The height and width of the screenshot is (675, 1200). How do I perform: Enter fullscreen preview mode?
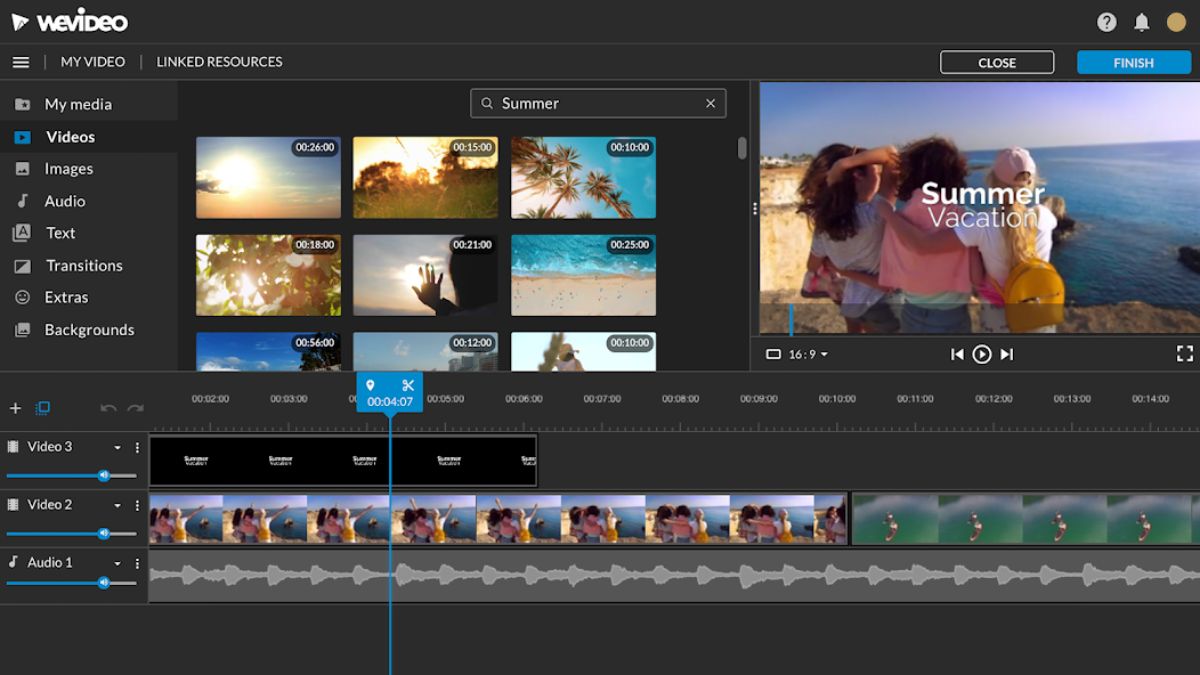coord(1185,353)
